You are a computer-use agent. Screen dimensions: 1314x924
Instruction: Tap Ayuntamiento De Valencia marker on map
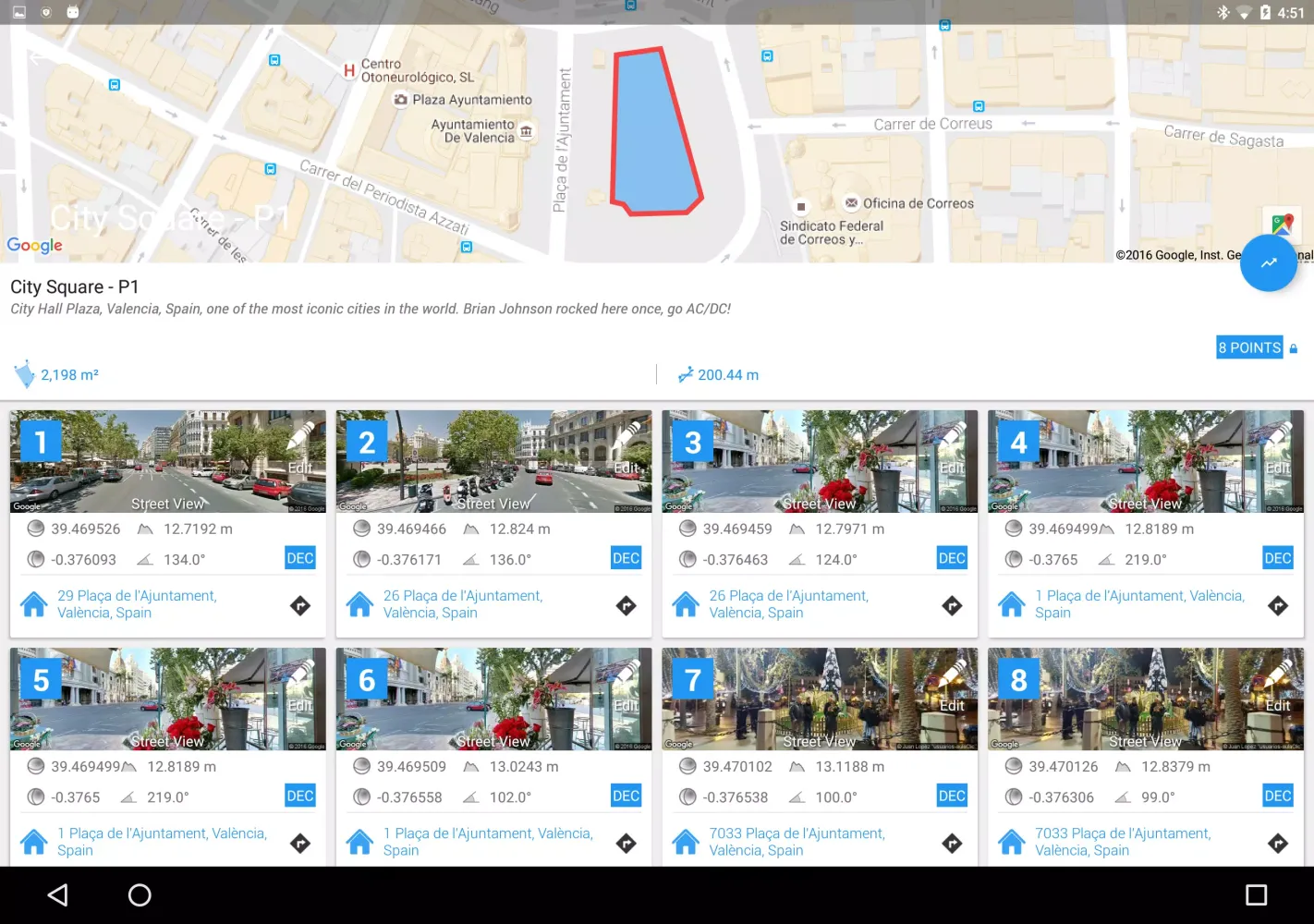point(526,131)
